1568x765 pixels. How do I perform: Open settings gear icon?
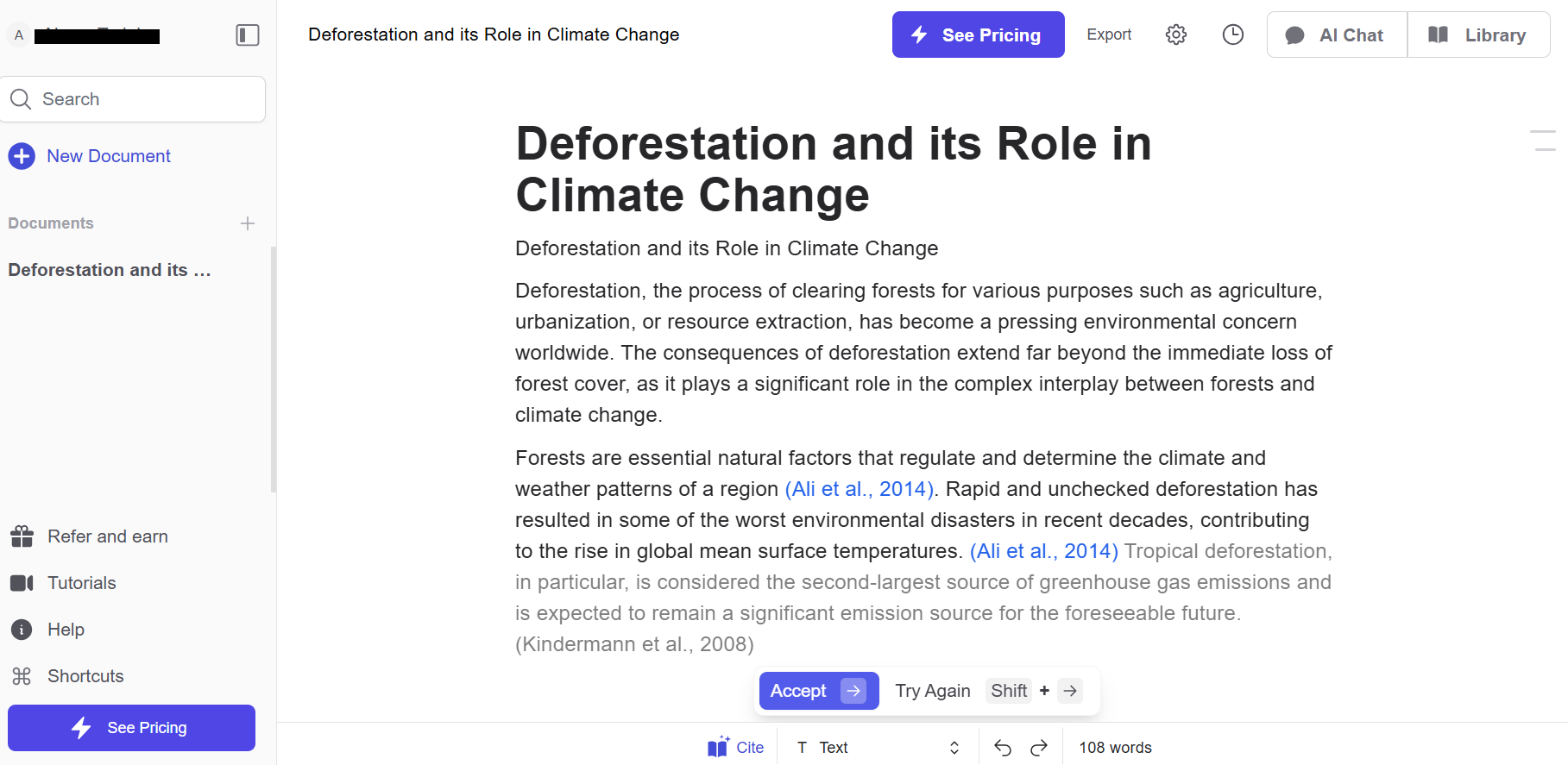(x=1176, y=34)
